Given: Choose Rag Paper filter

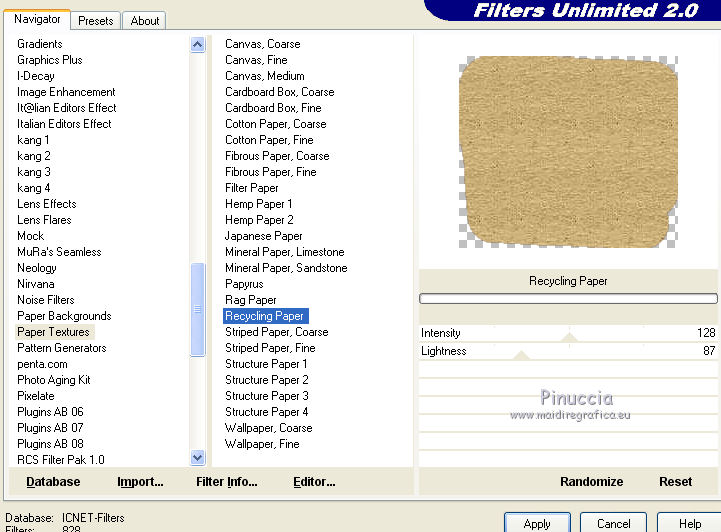Looking at the screenshot, I should [x=251, y=300].
